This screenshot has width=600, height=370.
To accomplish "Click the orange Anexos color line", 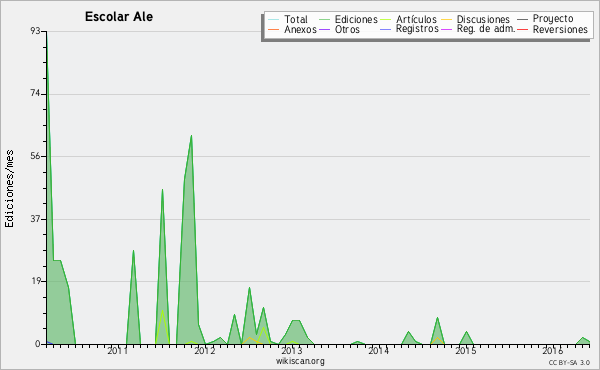I will pos(274,29).
